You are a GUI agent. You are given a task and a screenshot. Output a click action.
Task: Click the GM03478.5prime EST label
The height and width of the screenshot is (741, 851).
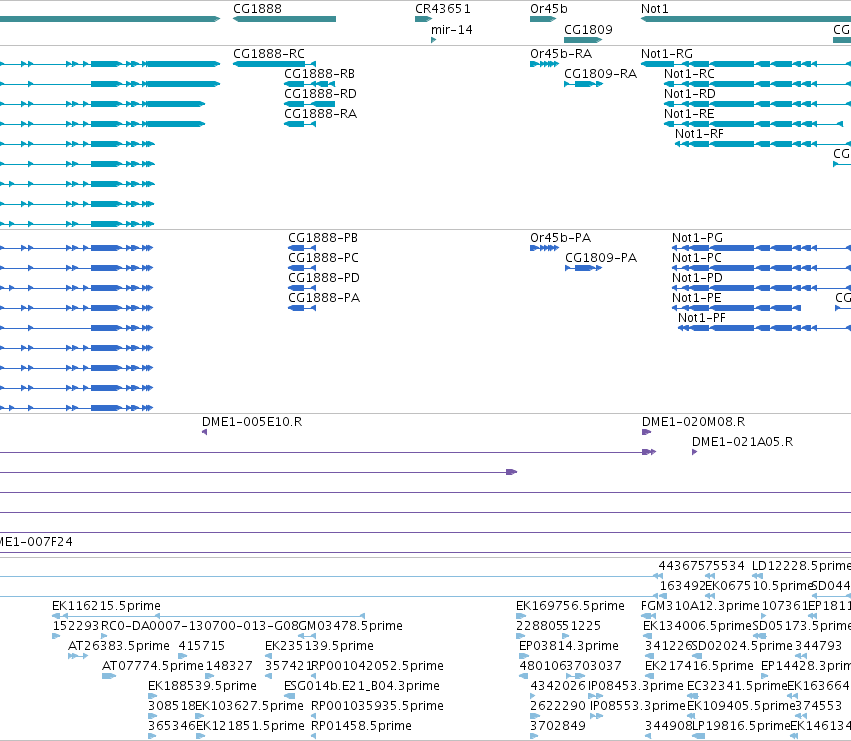click(x=351, y=626)
